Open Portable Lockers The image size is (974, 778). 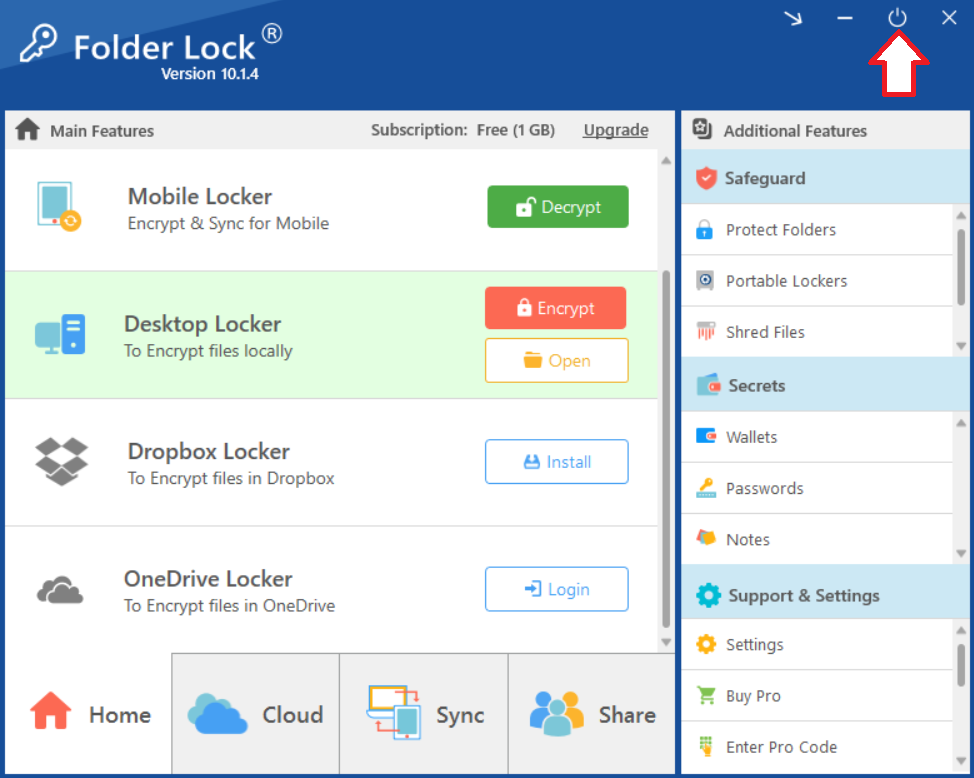point(817,280)
